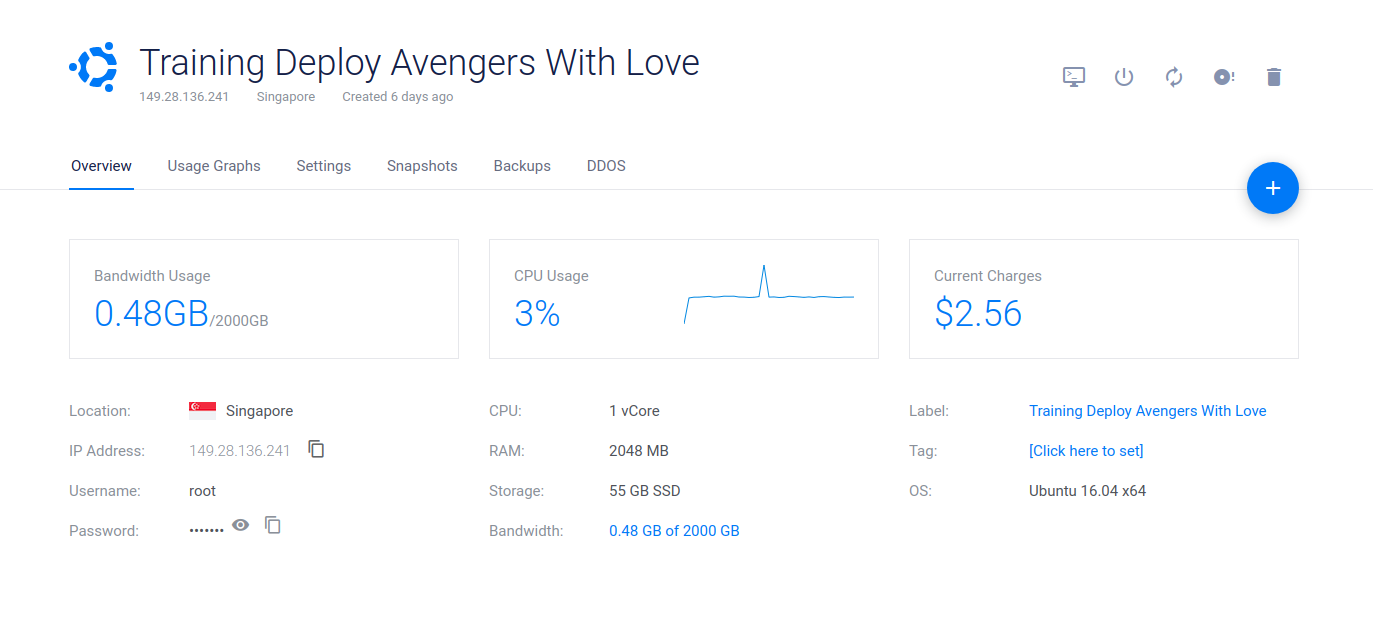Open the DDOS tab
Viewport: 1373px width, 618px height.
pyautogui.click(x=606, y=166)
